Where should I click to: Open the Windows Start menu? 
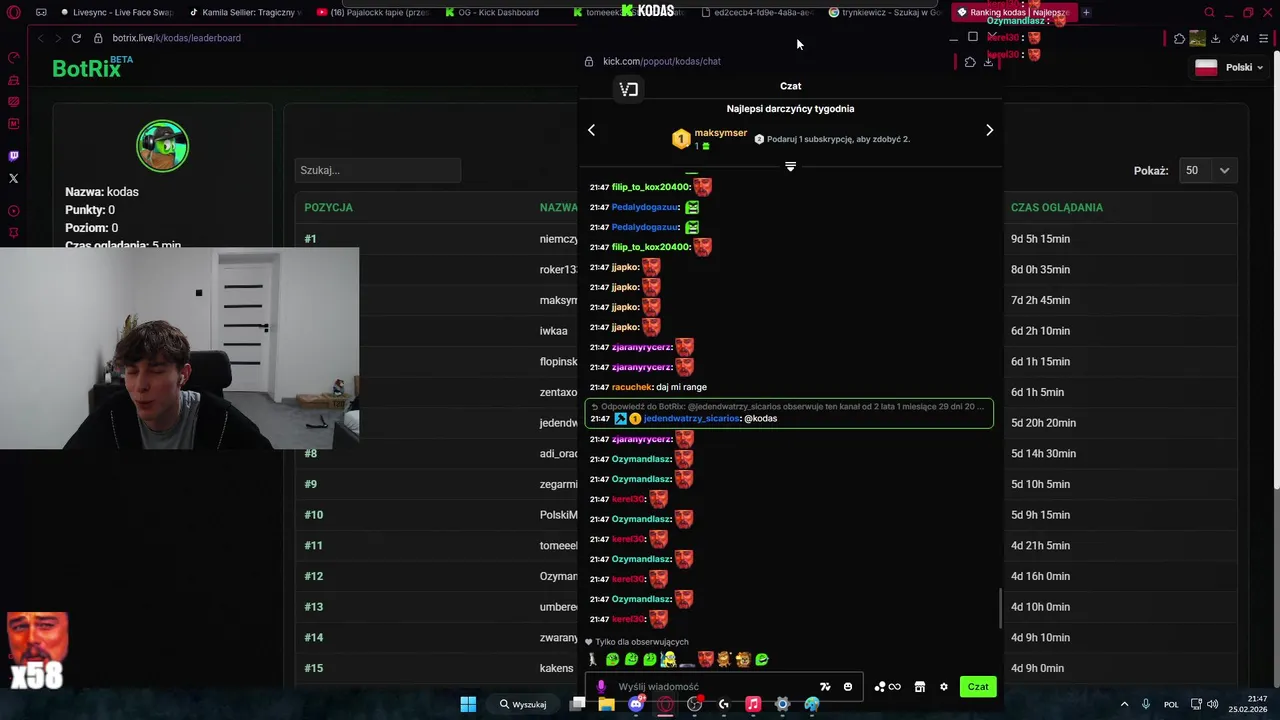click(468, 704)
